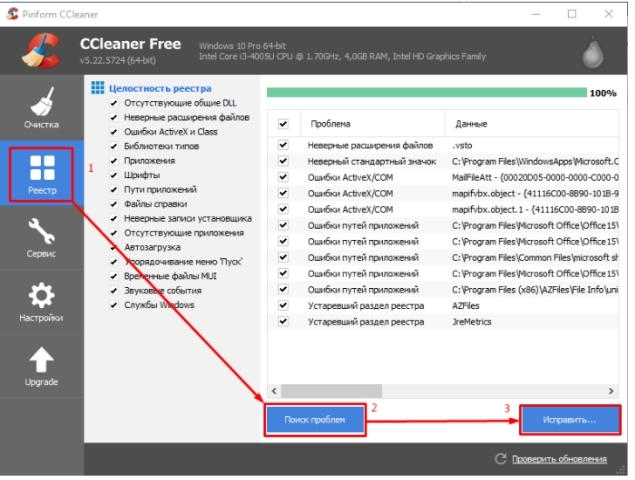
Task: Click the Целостность реестра heading
Action: point(160,88)
